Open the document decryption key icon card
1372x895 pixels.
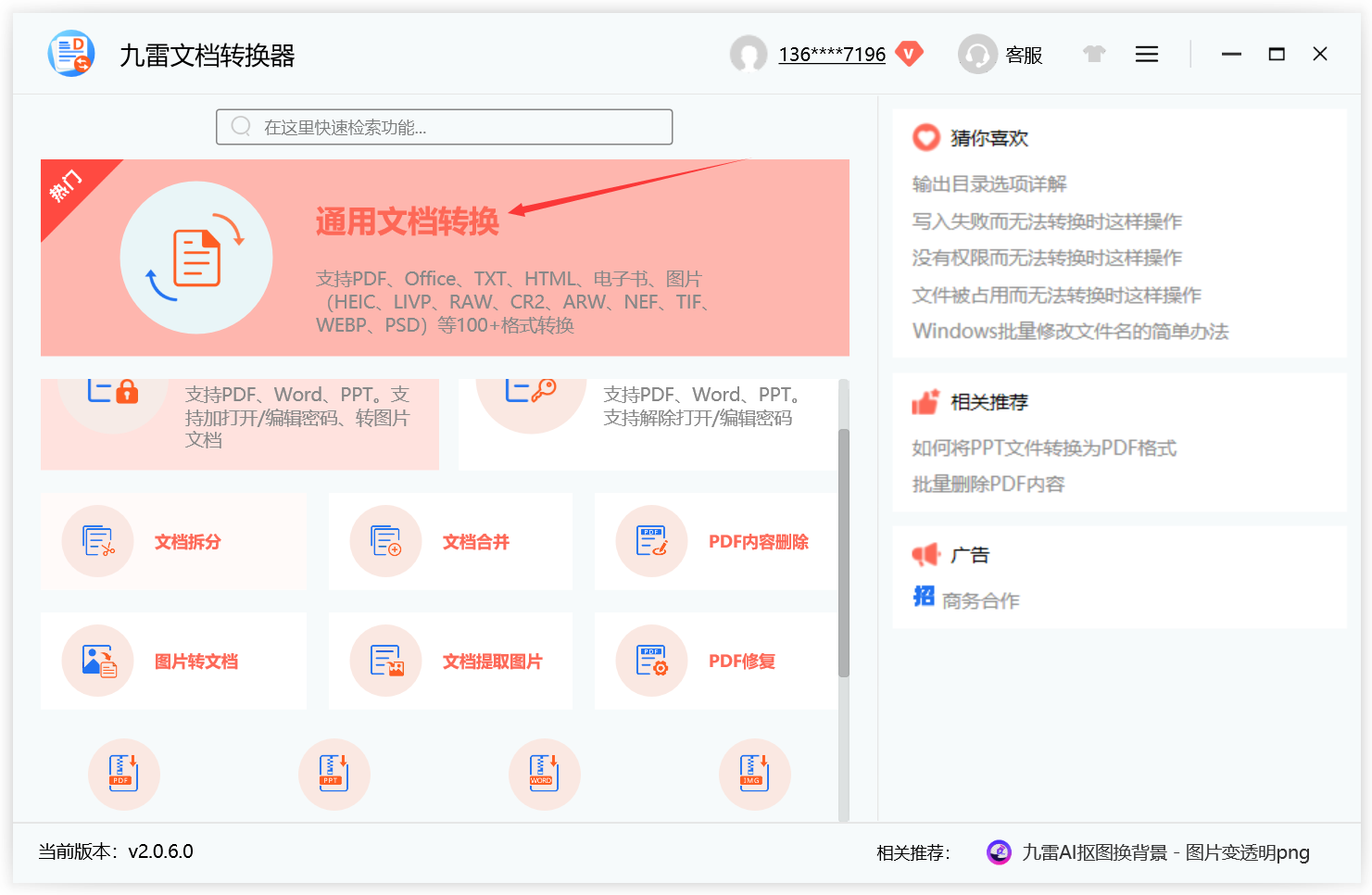tap(648, 424)
